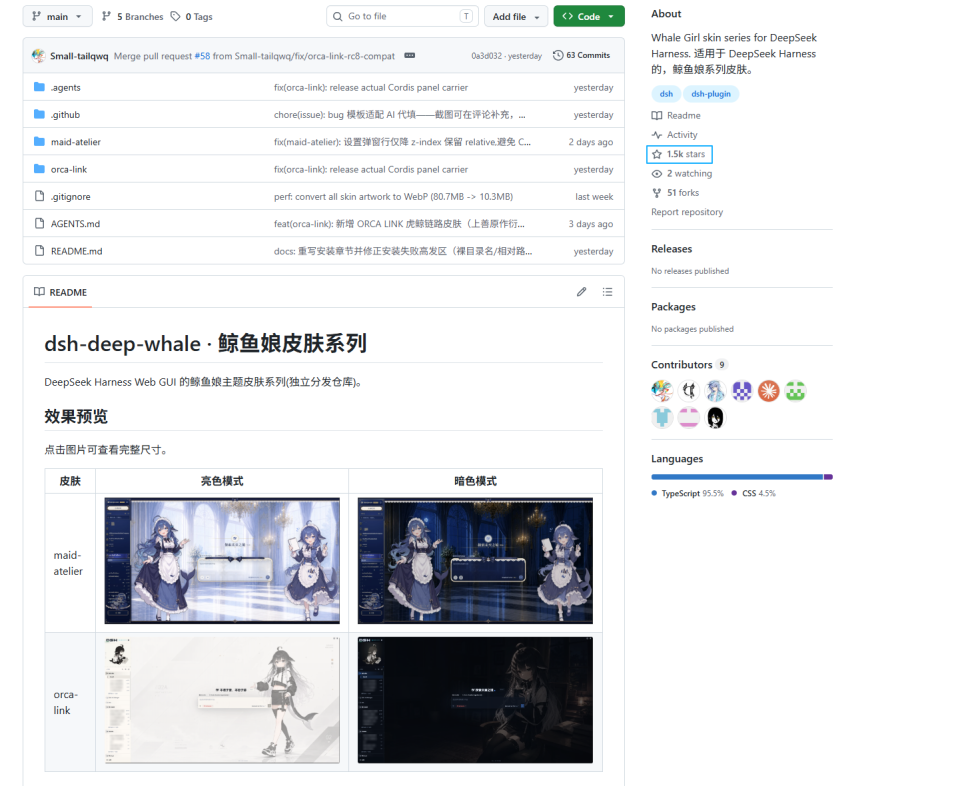The height and width of the screenshot is (786, 960).
Task: Open the Releases heading link
Action: pyautogui.click(x=672, y=249)
